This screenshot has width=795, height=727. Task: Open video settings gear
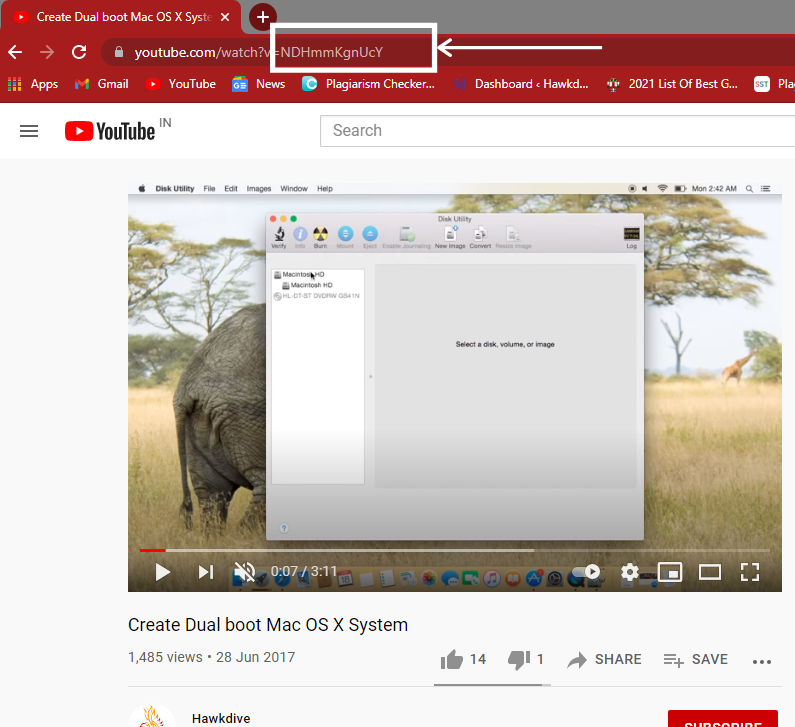pos(629,572)
